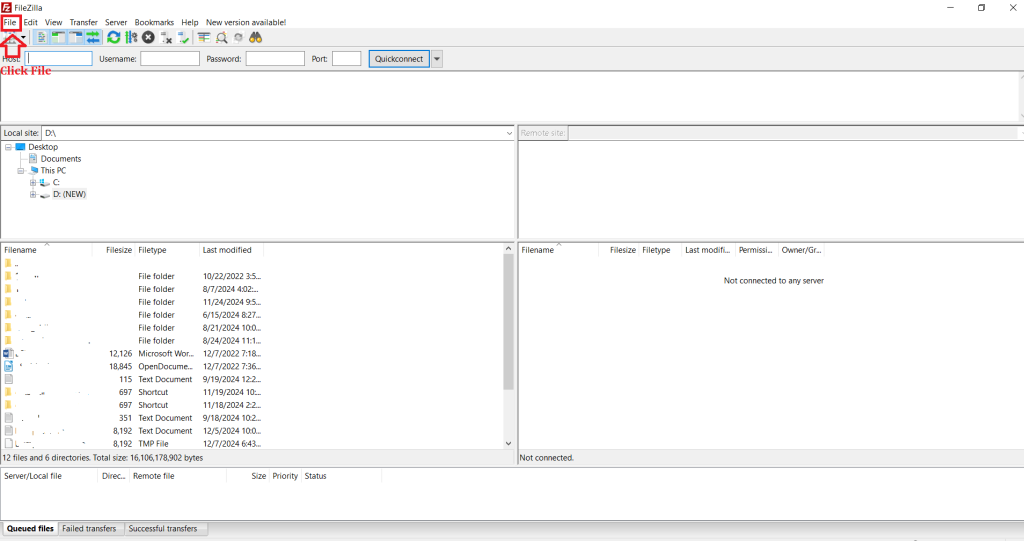Click the OpenDocument file icon
1024x541 pixels.
[8, 367]
